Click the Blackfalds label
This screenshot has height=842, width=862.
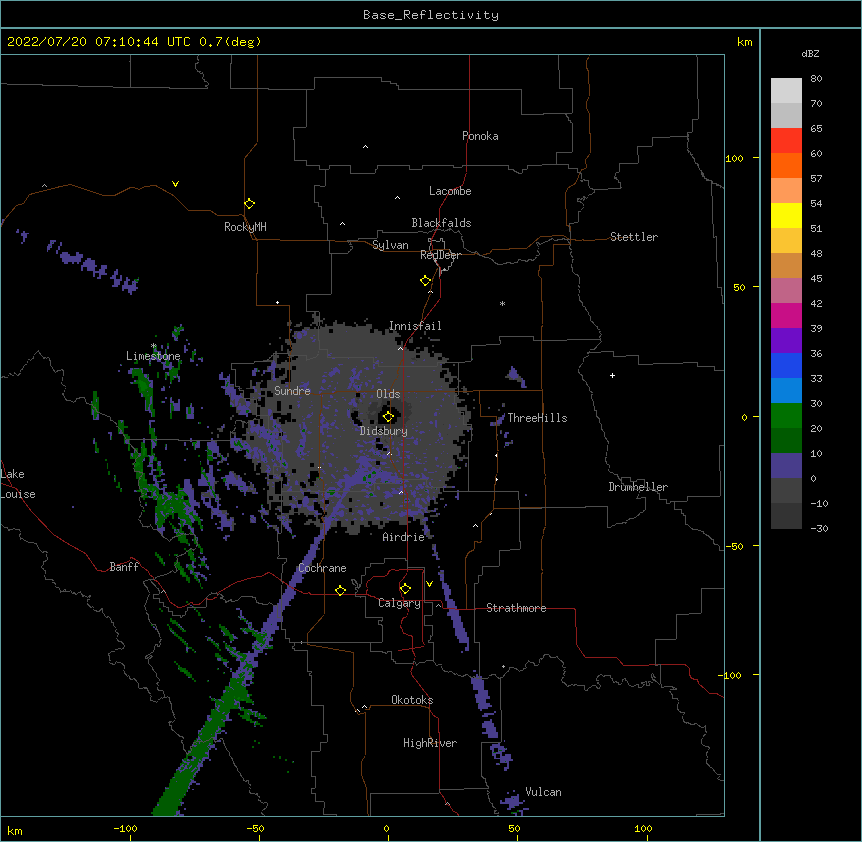pyautogui.click(x=441, y=223)
